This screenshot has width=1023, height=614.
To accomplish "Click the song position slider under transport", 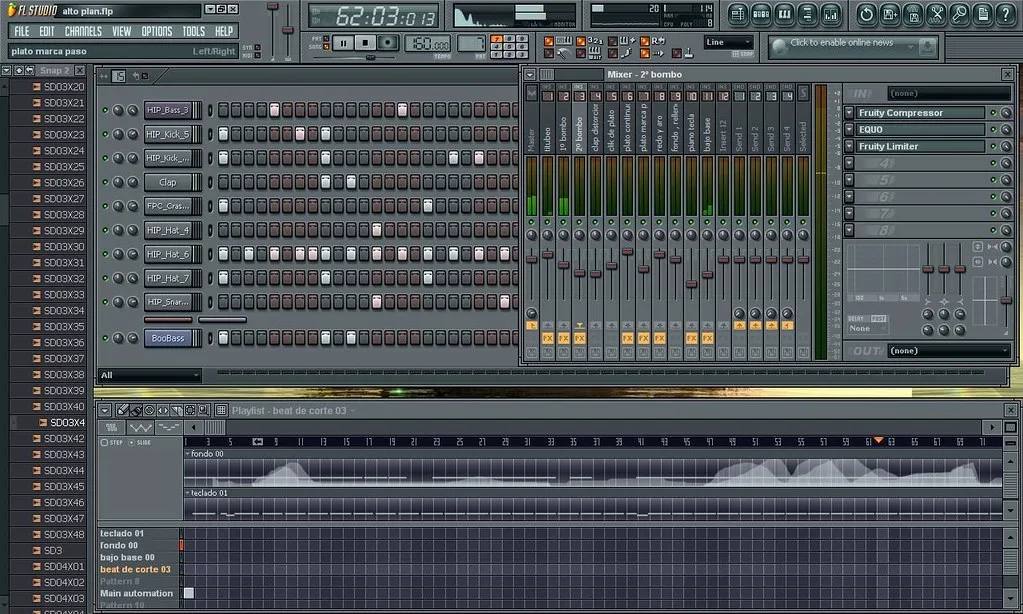I will pyautogui.click(x=369, y=57).
